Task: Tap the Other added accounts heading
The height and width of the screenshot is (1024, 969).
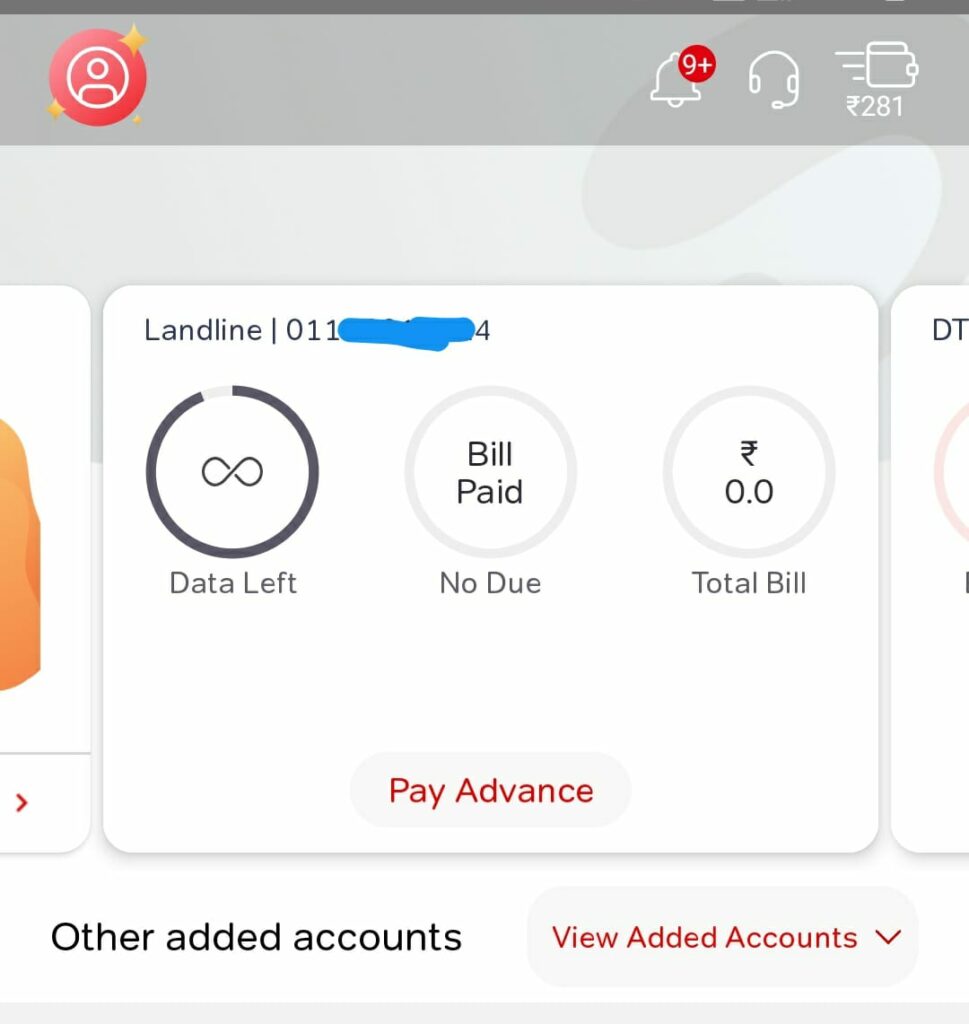Action: pos(256,937)
